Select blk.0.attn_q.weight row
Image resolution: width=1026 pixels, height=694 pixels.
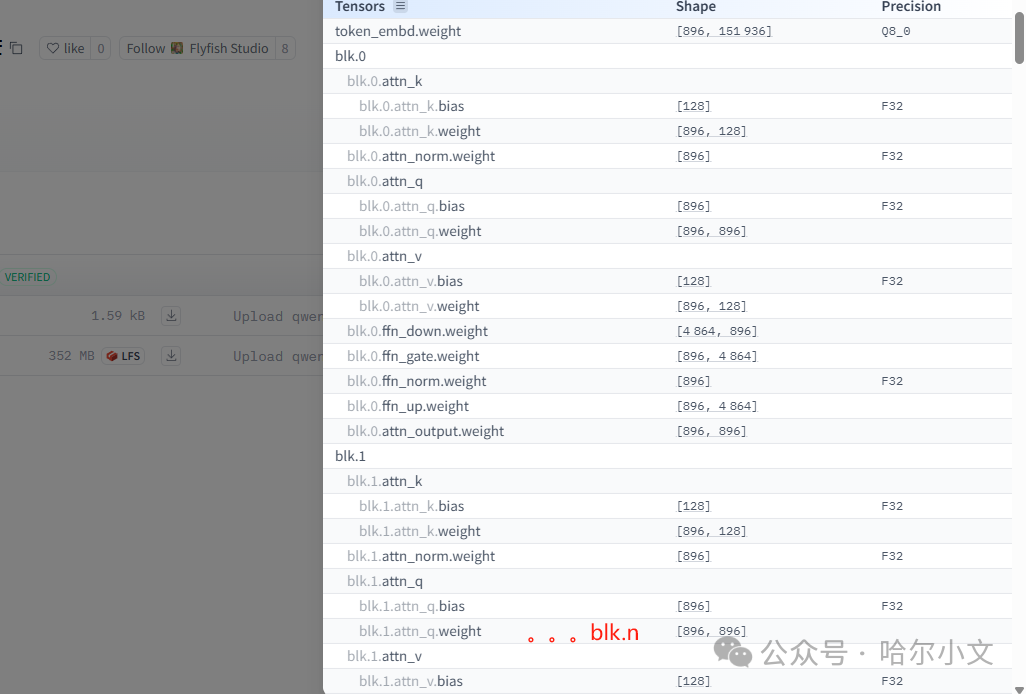(x=667, y=232)
